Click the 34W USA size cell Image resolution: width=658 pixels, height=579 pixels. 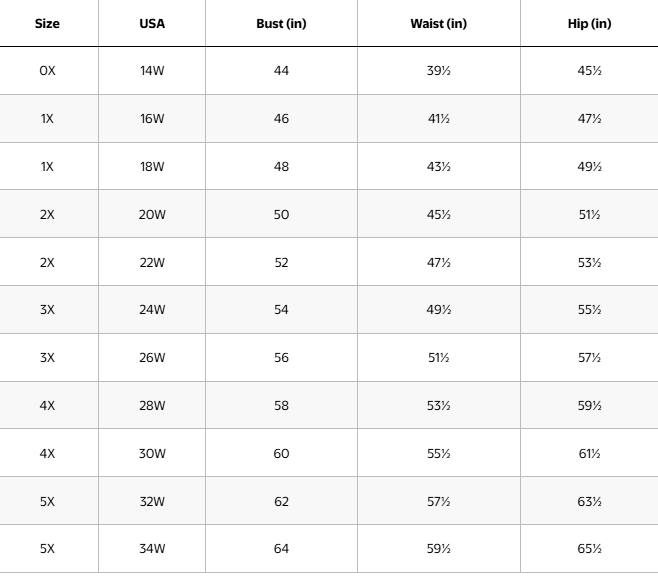click(x=152, y=548)
